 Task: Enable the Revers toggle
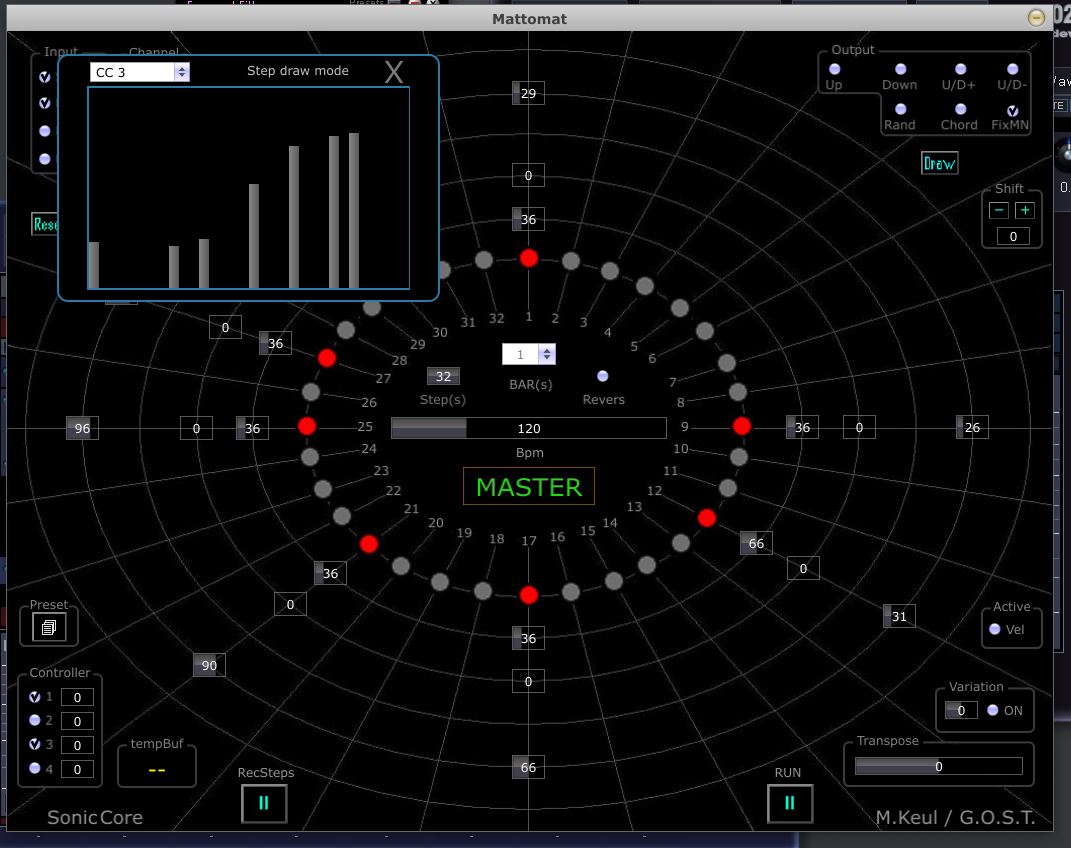(x=602, y=376)
